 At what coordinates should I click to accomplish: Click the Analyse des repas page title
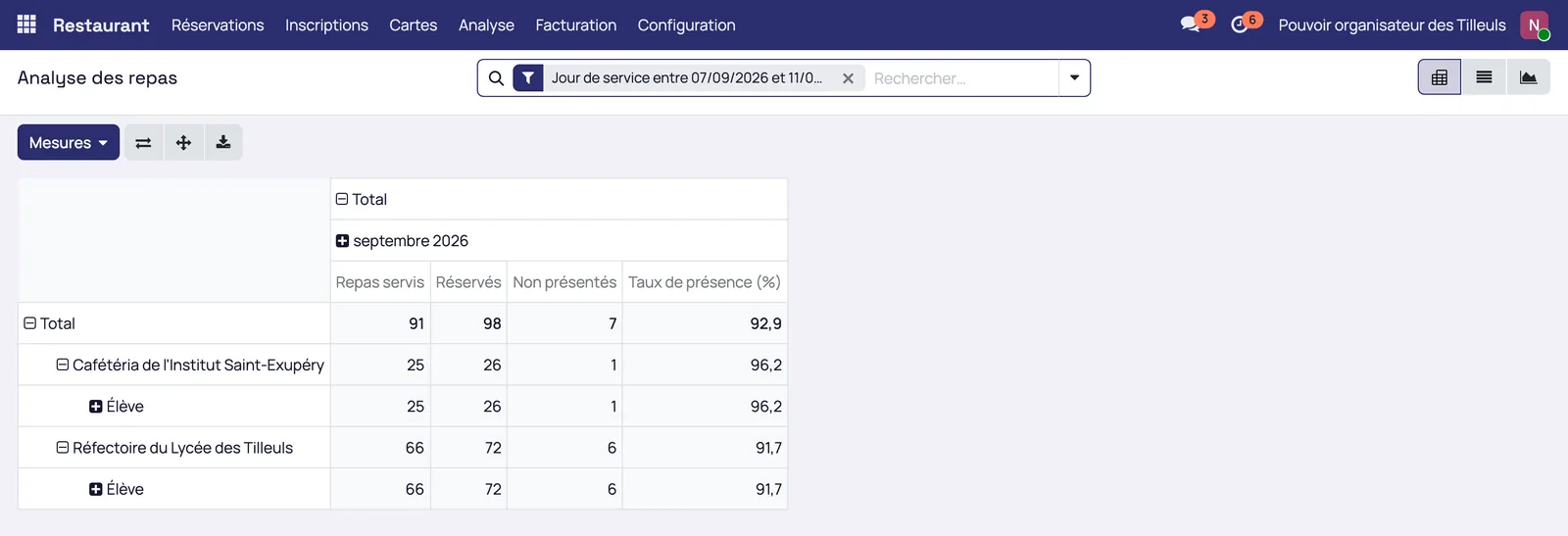97,77
